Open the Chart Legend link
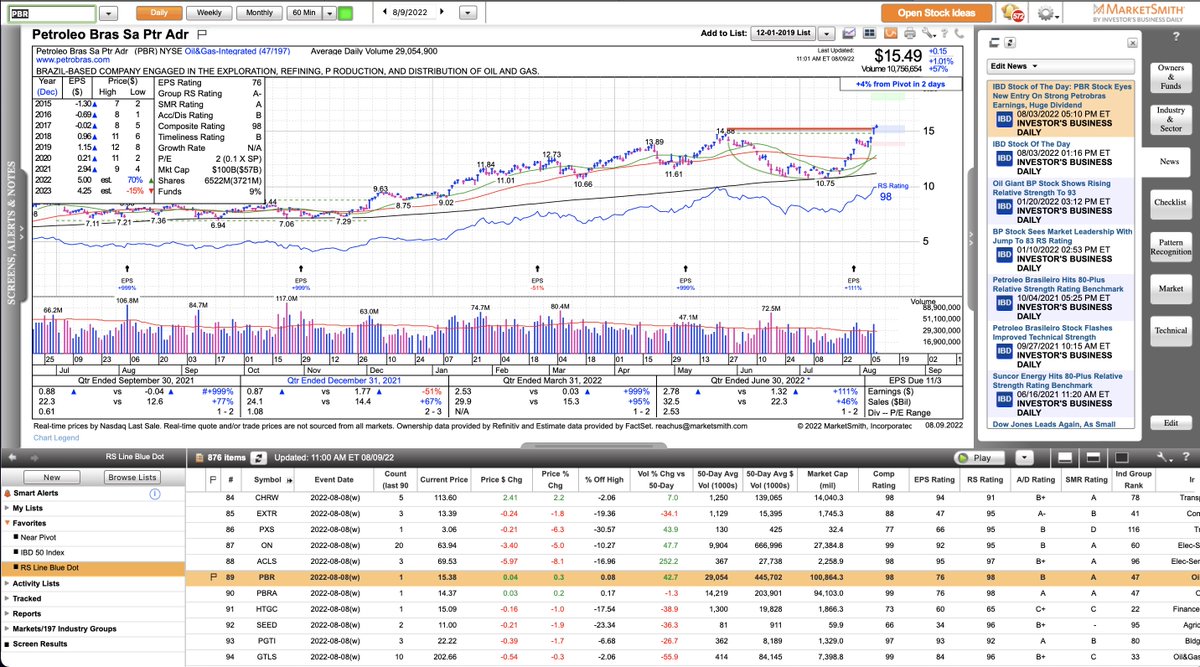 coord(56,437)
